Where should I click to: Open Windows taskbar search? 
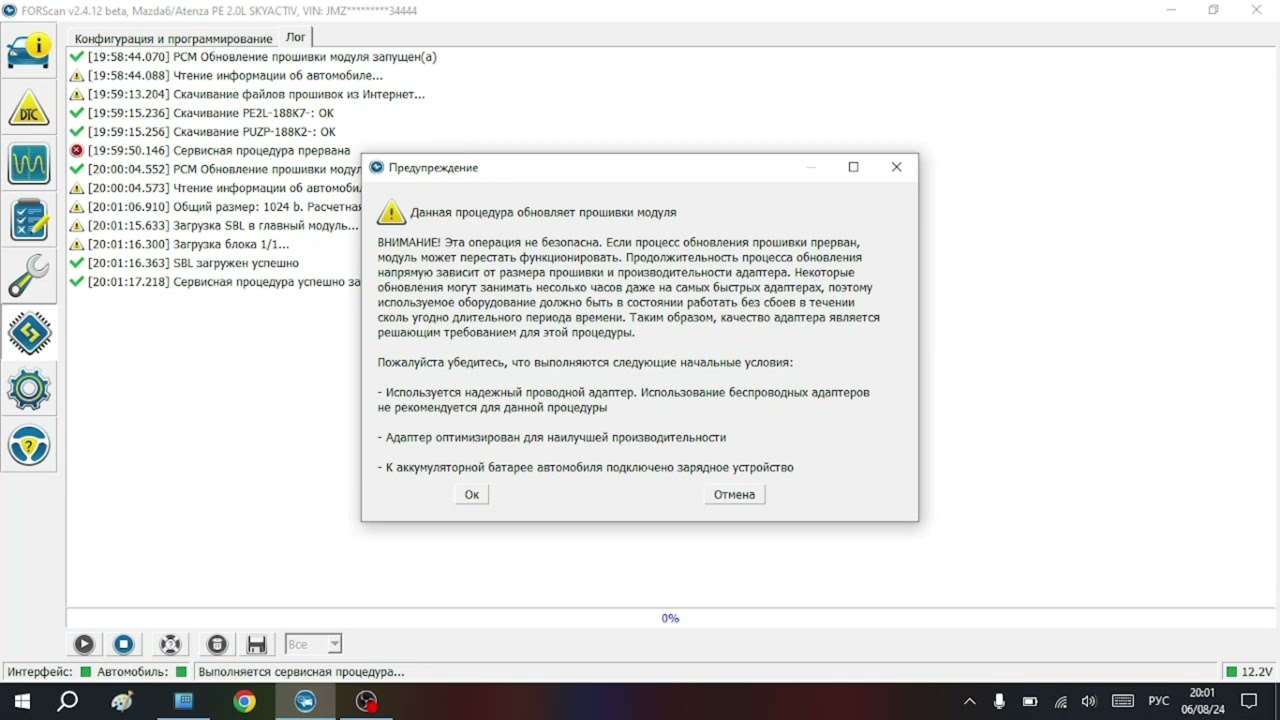click(67, 701)
